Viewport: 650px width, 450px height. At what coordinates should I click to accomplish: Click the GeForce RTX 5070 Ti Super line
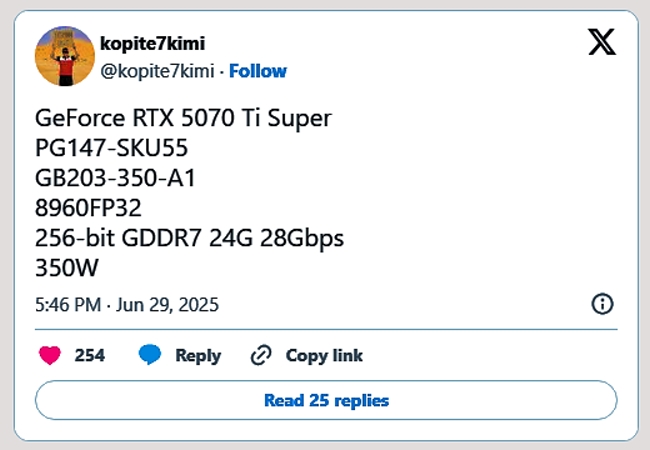point(183,118)
